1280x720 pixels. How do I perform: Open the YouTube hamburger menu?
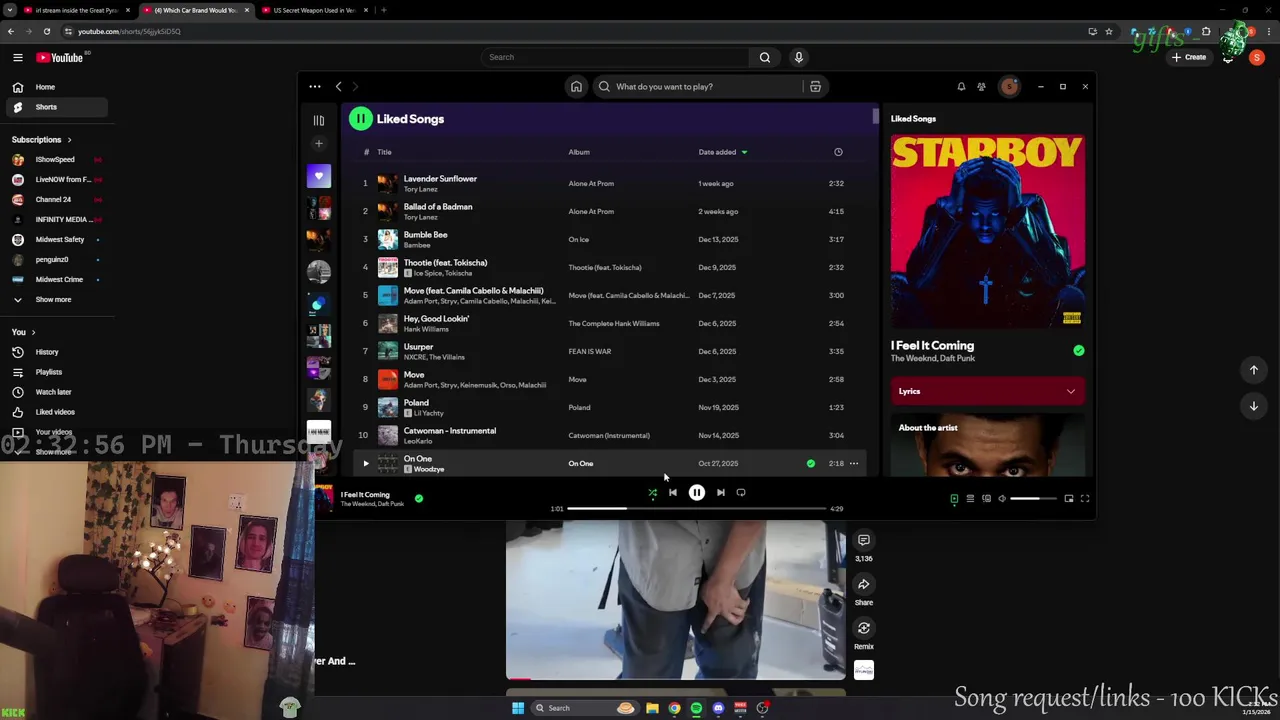coord(17,58)
